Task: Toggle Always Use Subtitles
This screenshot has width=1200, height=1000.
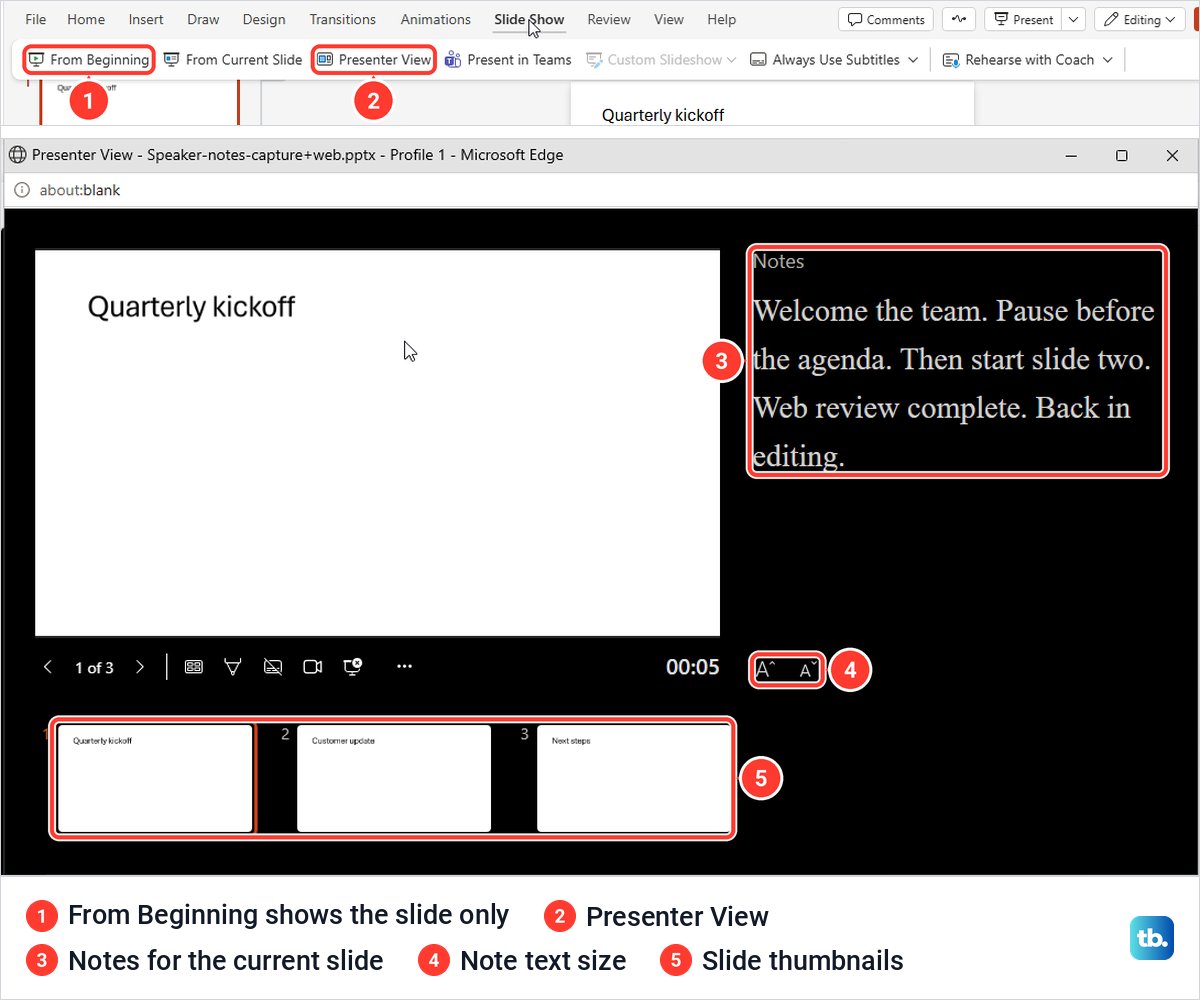Action: 825,60
